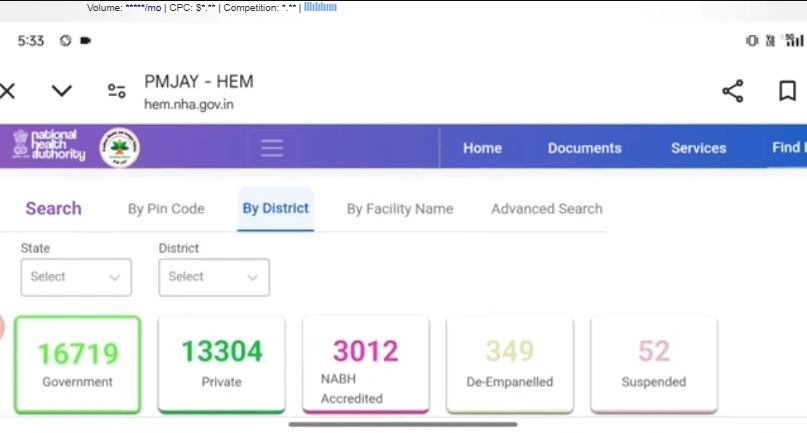
Task: Expand the State select dropdown
Action: (x=76, y=278)
